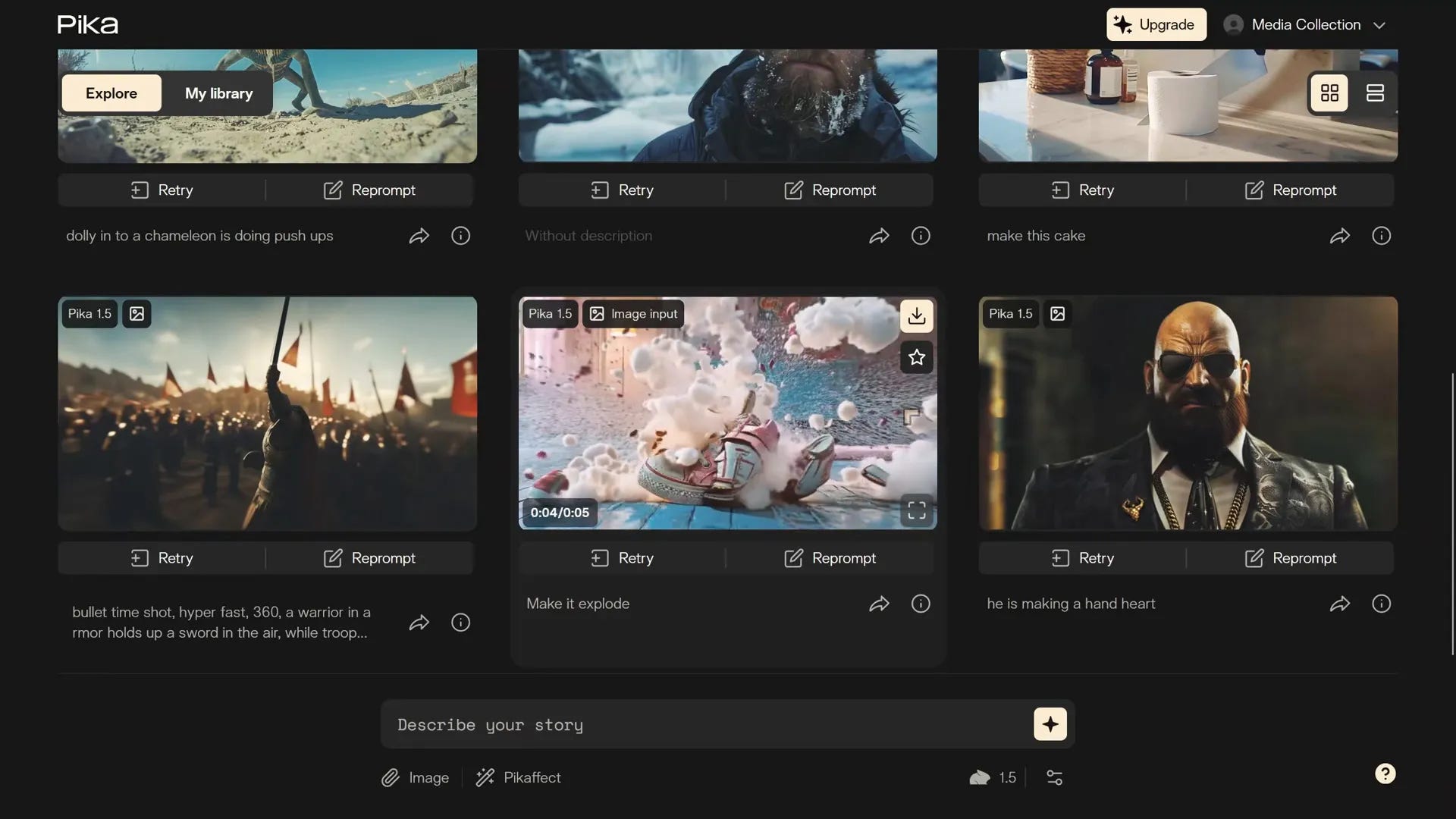Switch to list view layout
This screenshot has height=819, width=1456.
pyautogui.click(x=1375, y=93)
